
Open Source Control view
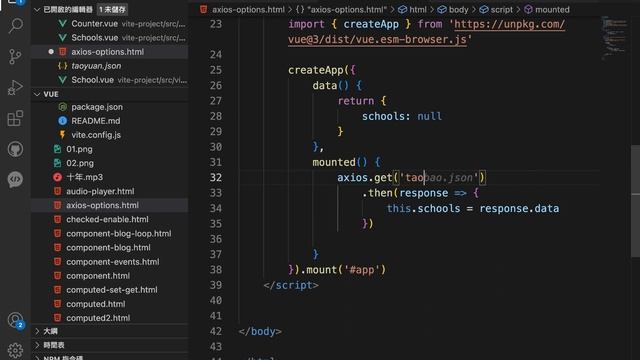[x=15, y=56]
